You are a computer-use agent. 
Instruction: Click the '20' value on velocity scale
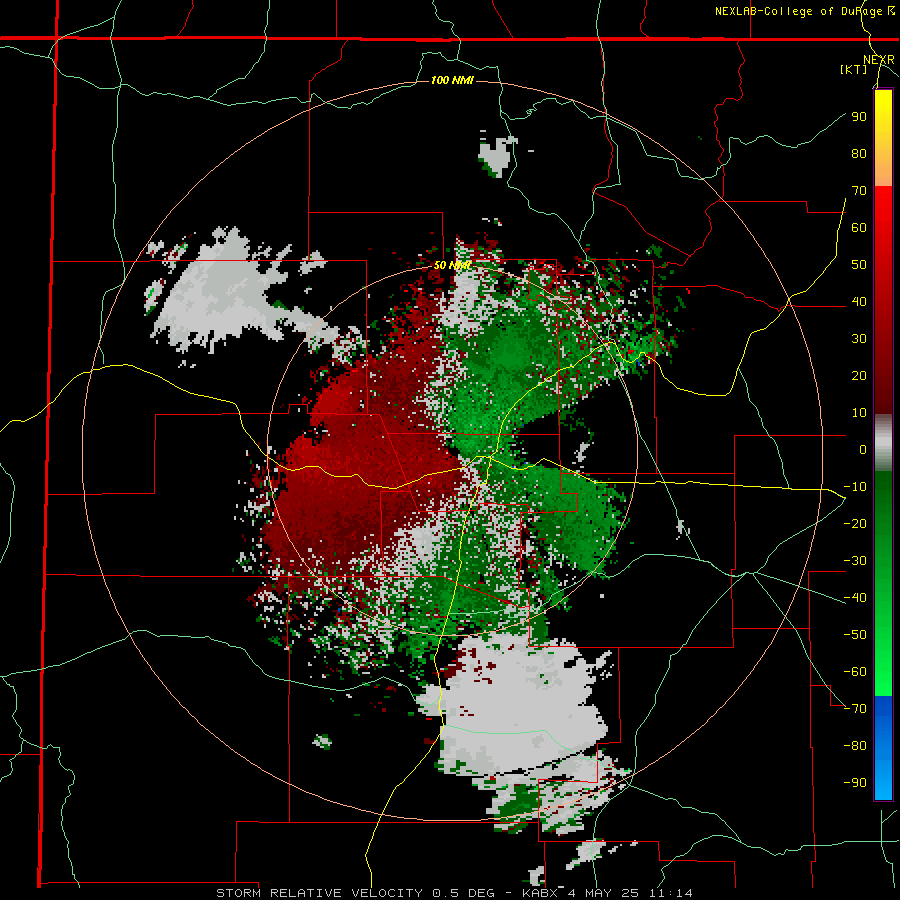(859, 376)
